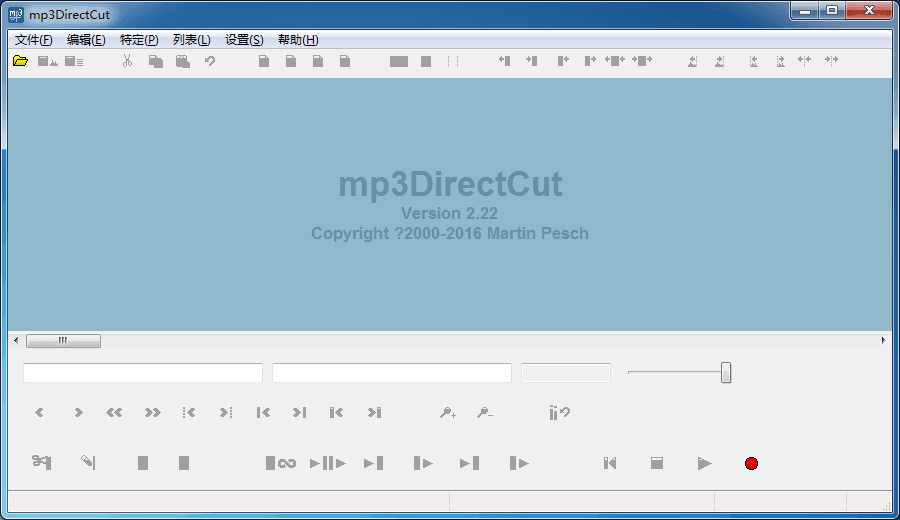Click the zoom out magnifier minus icon
Image resolution: width=900 pixels, height=520 pixels.
coord(485,413)
